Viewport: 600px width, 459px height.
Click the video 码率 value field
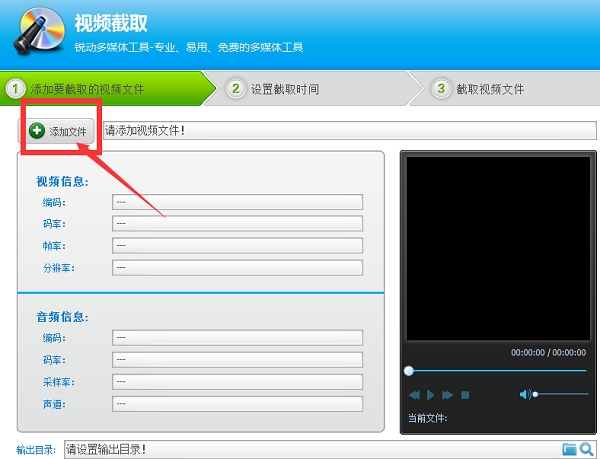point(237,223)
